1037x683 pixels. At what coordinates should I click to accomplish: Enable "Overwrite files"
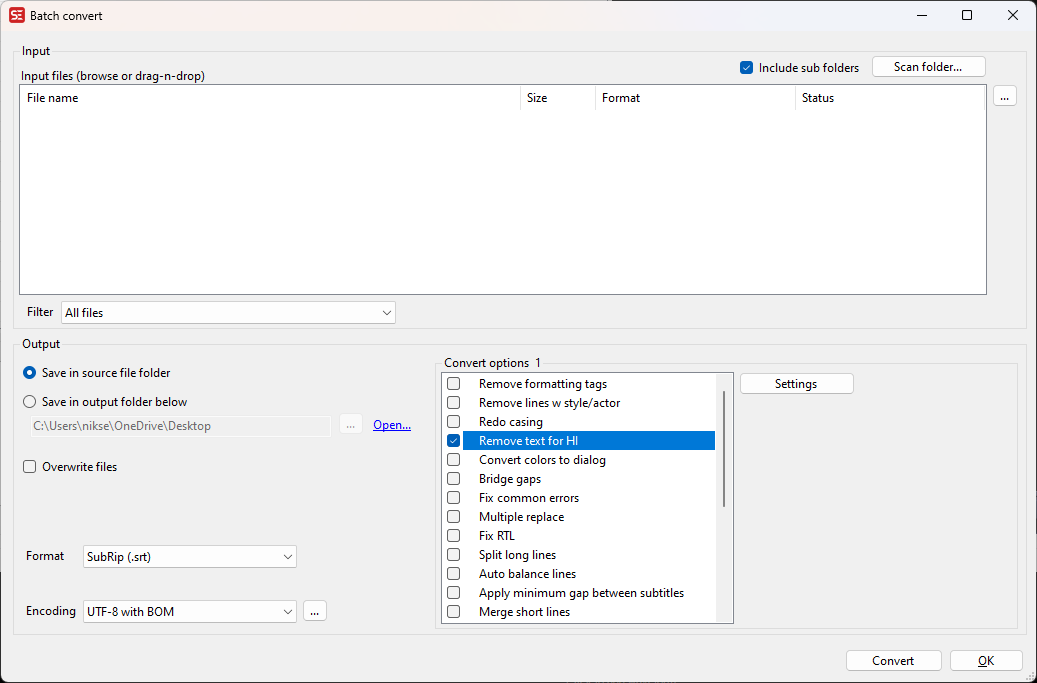click(x=29, y=466)
